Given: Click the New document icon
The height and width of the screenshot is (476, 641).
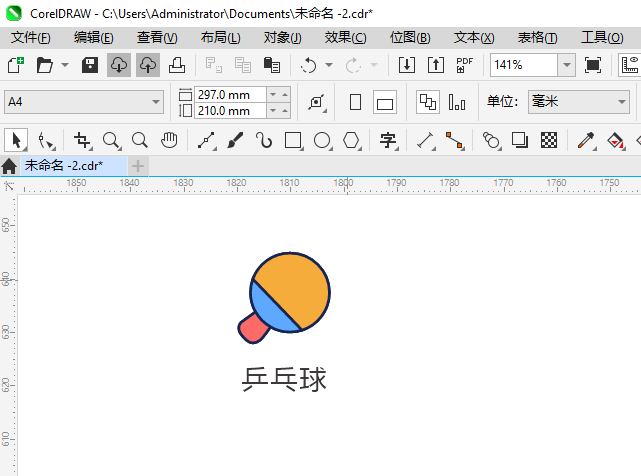Looking at the screenshot, I should 16,65.
